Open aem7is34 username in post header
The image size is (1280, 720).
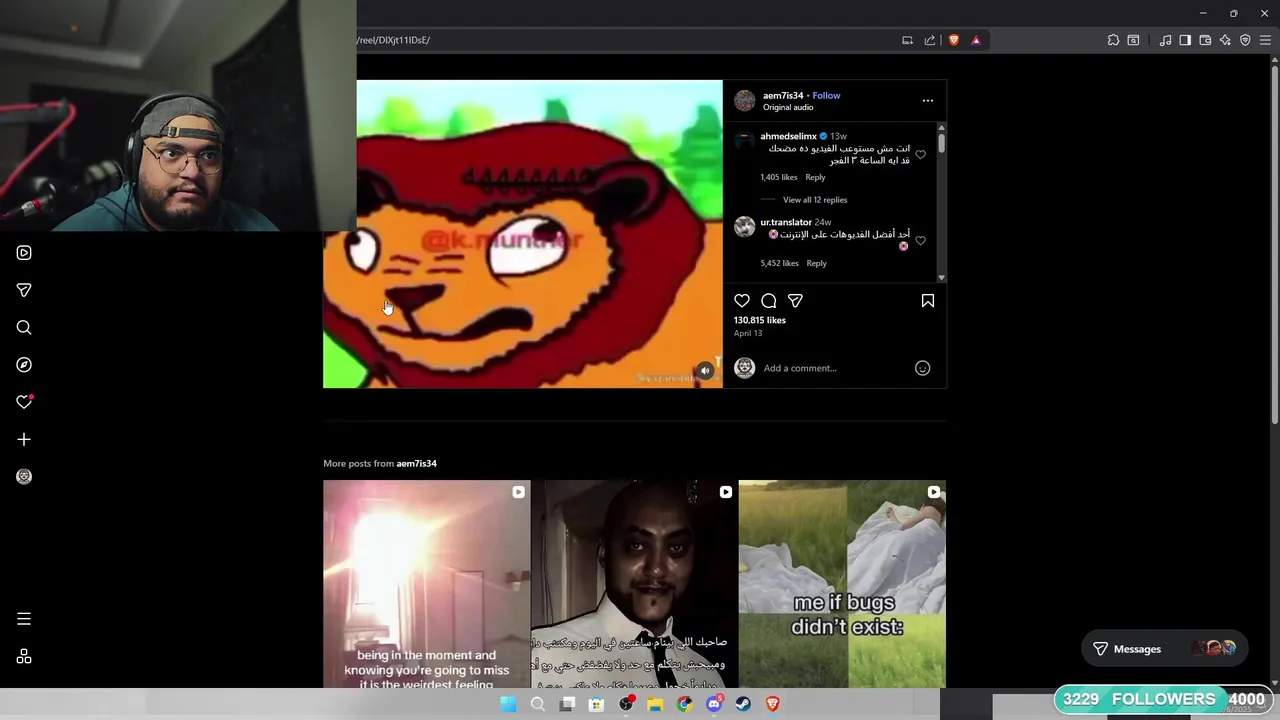pos(783,96)
